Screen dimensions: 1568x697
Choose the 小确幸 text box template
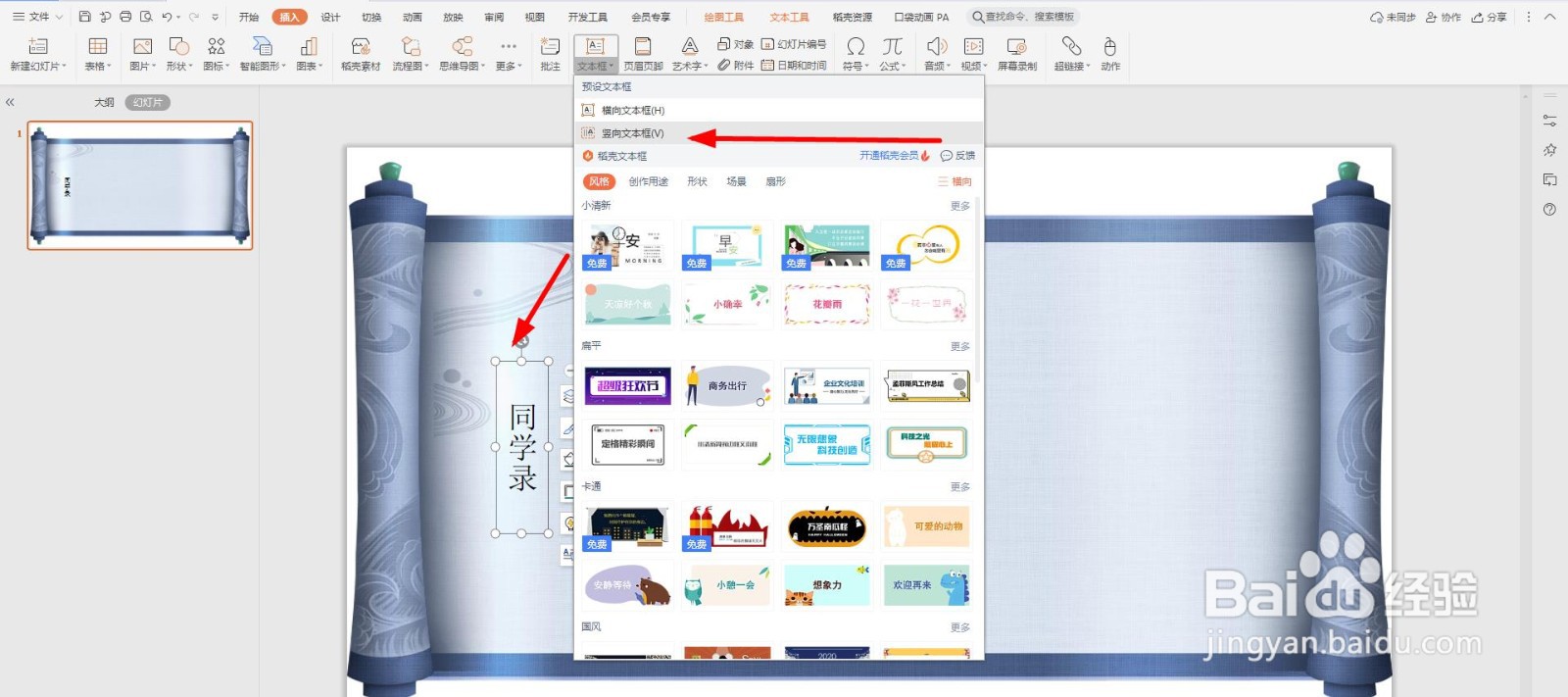tap(728, 304)
